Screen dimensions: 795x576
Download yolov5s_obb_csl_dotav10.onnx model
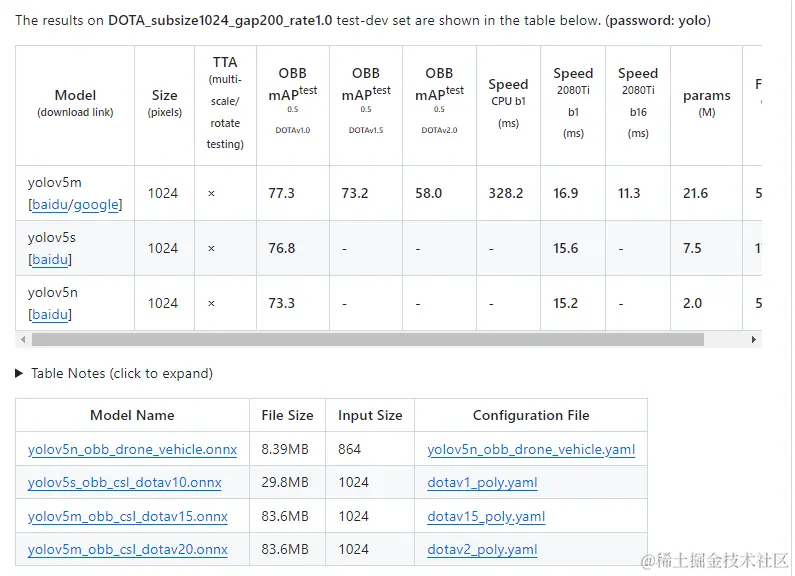(x=125, y=483)
